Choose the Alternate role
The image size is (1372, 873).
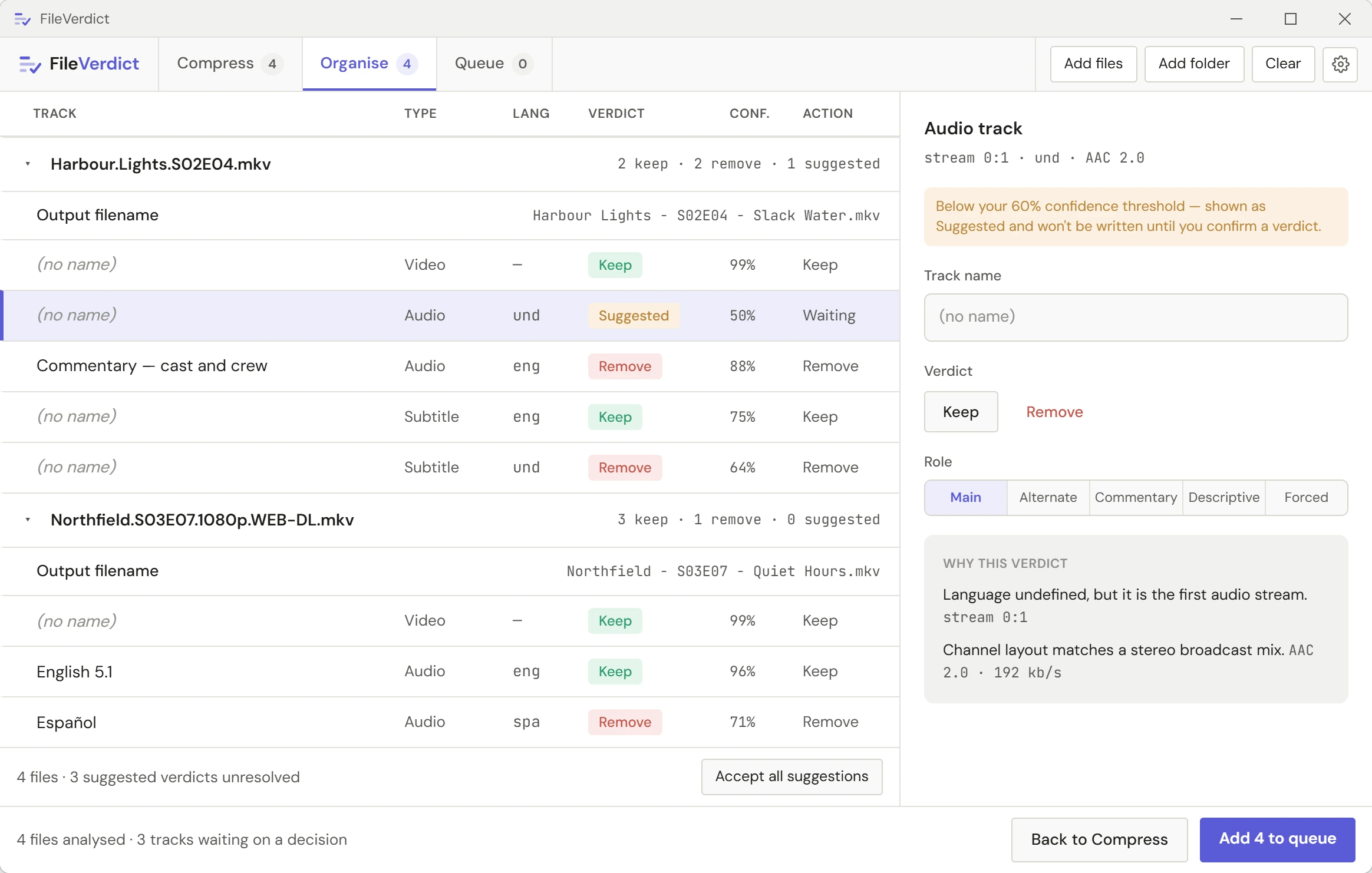(x=1048, y=497)
